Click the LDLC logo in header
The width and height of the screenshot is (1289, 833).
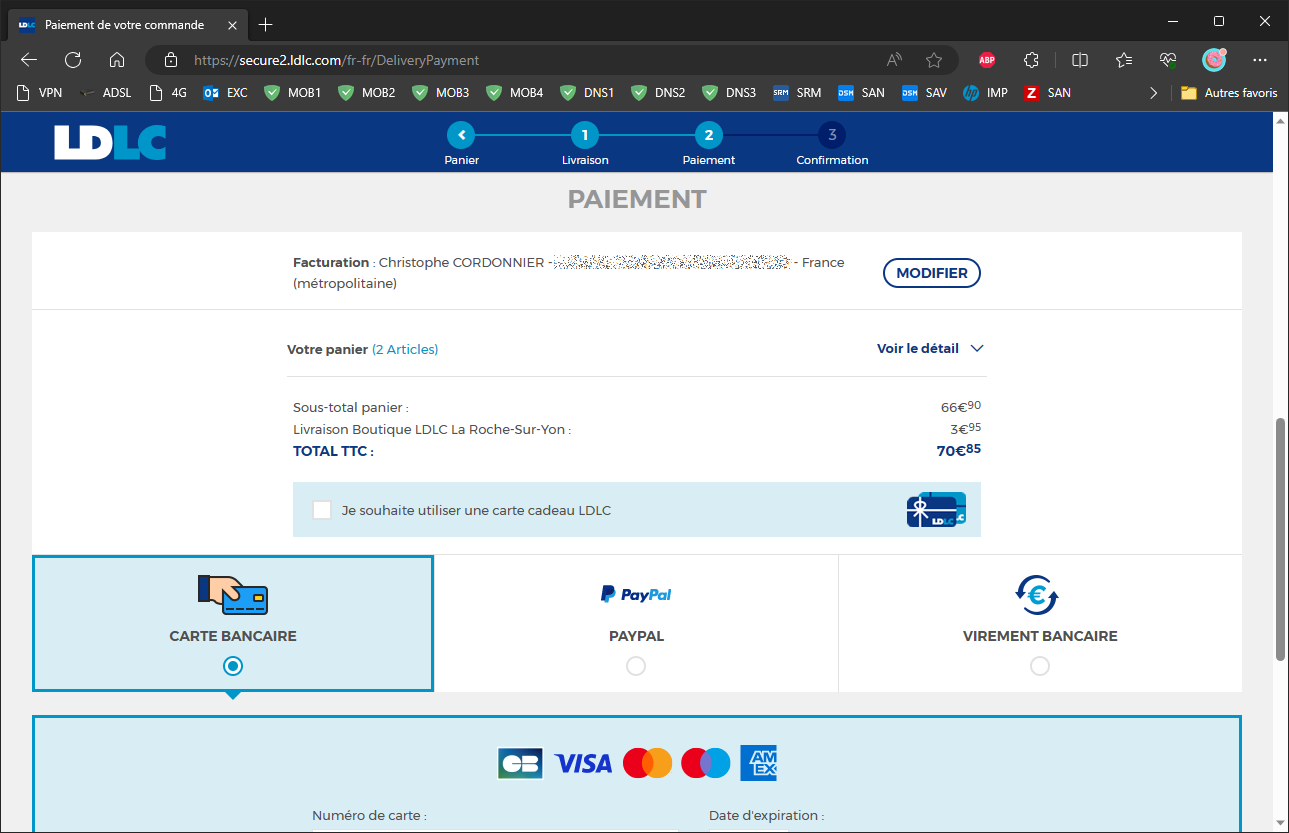point(110,142)
